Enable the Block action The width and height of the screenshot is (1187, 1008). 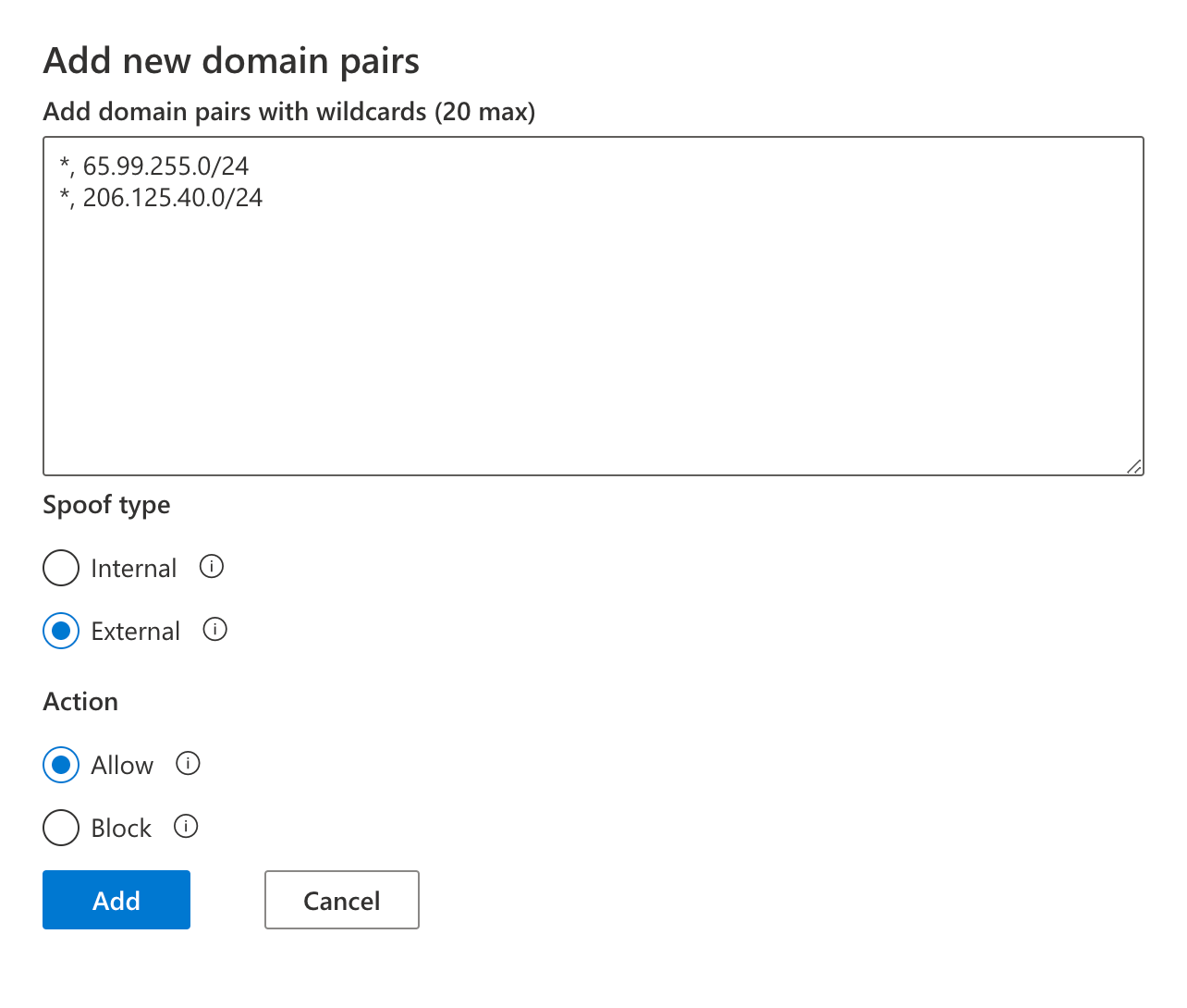click(60, 828)
